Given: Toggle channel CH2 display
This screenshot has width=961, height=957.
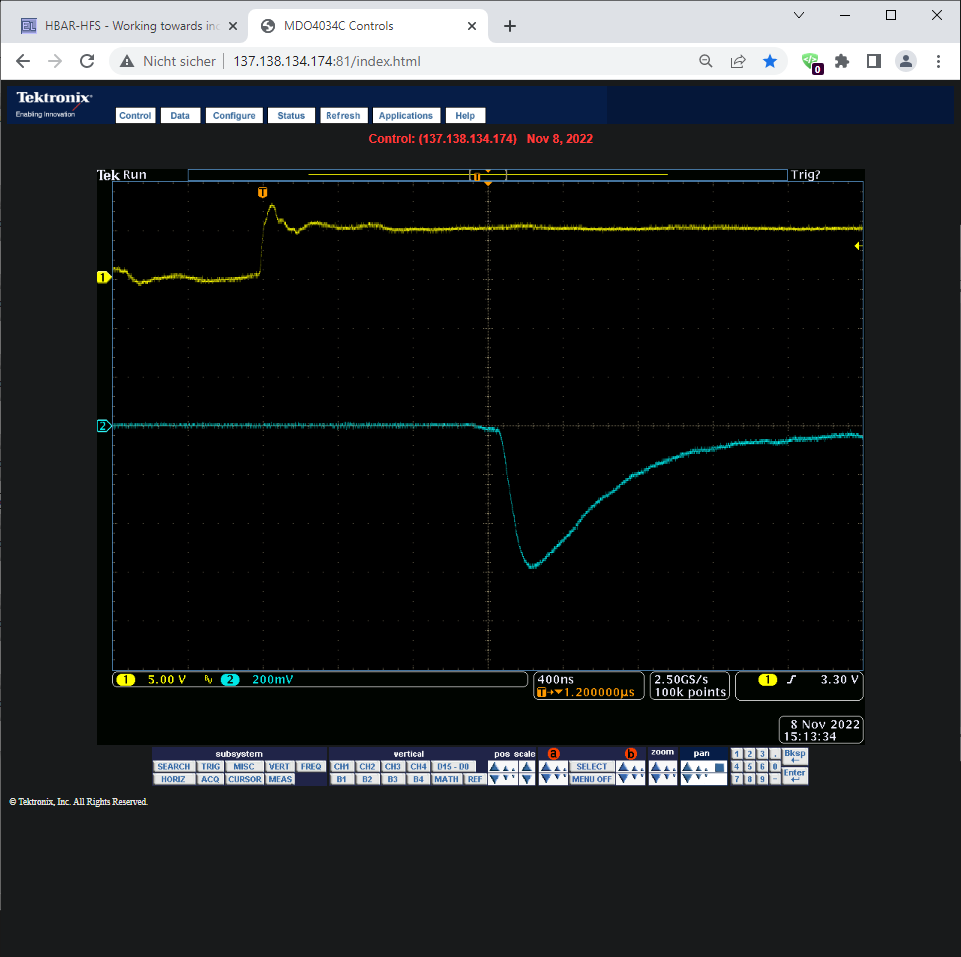Looking at the screenshot, I should click(x=367, y=767).
